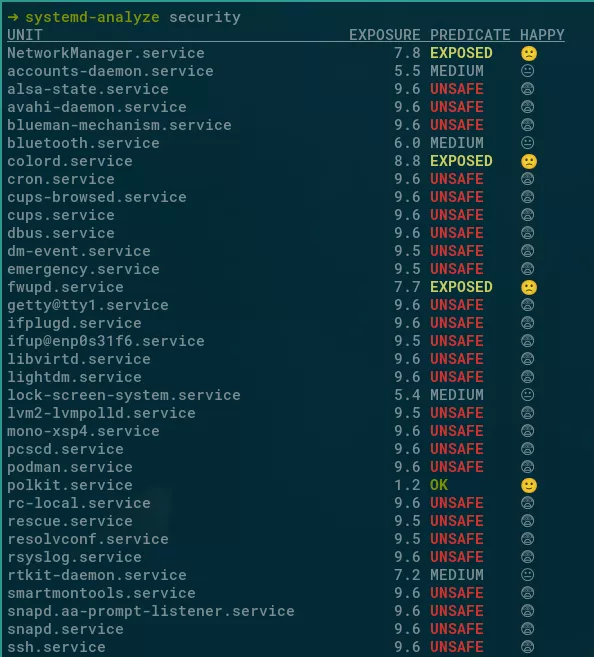Click the alsa-state.service unhappy face icon

pyautogui.click(x=527, y=89)
